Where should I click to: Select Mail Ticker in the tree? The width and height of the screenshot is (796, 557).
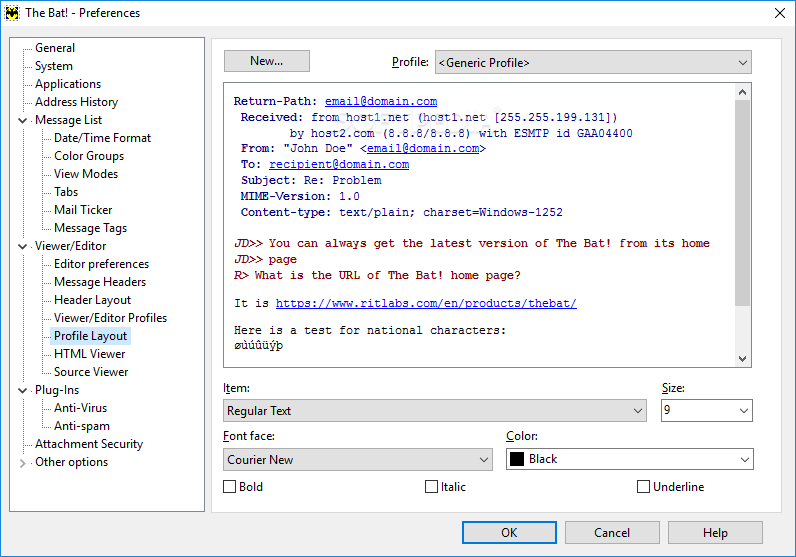point(83,210)
